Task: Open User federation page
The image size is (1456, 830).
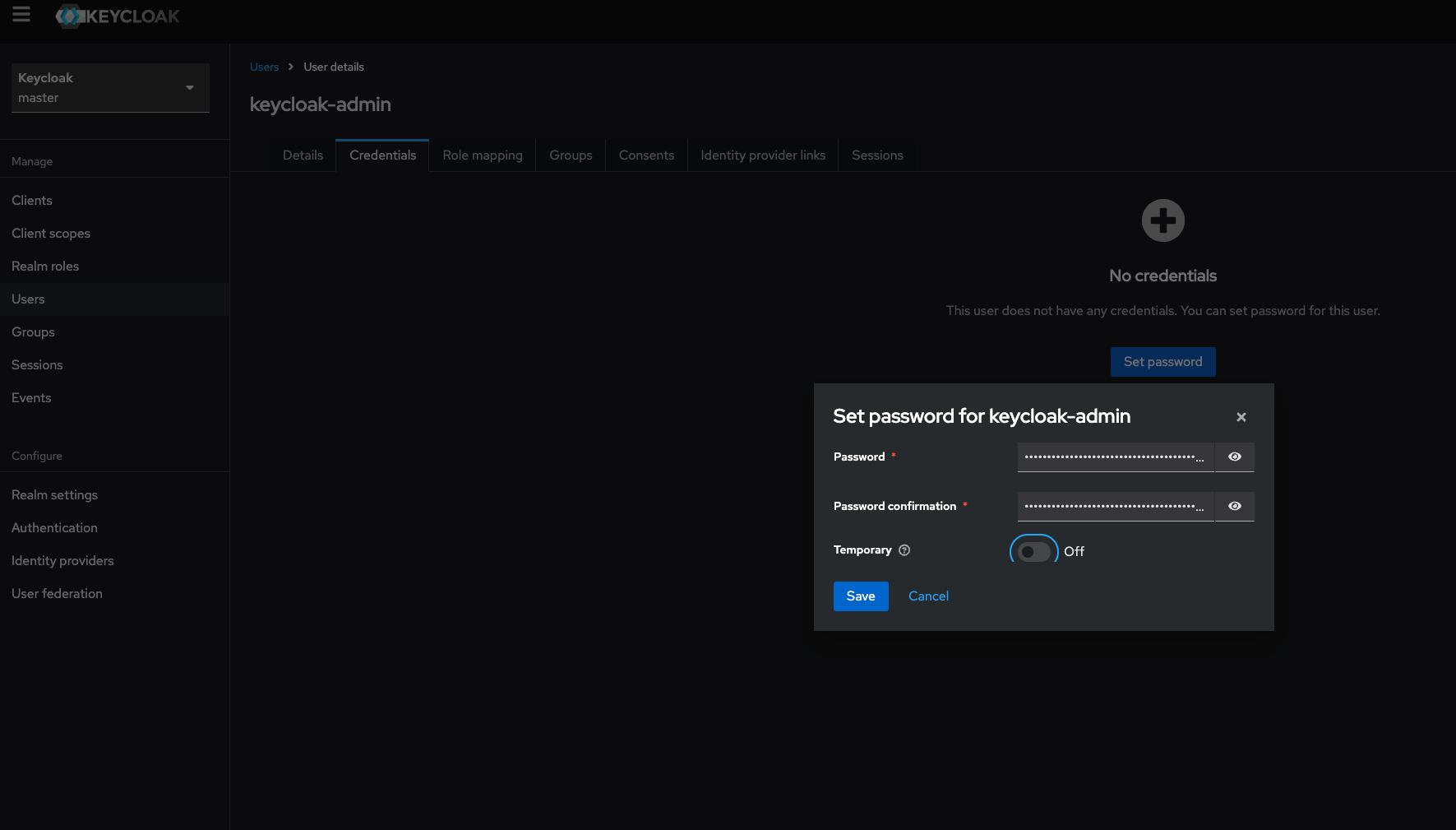Action: tap(114, 594)
